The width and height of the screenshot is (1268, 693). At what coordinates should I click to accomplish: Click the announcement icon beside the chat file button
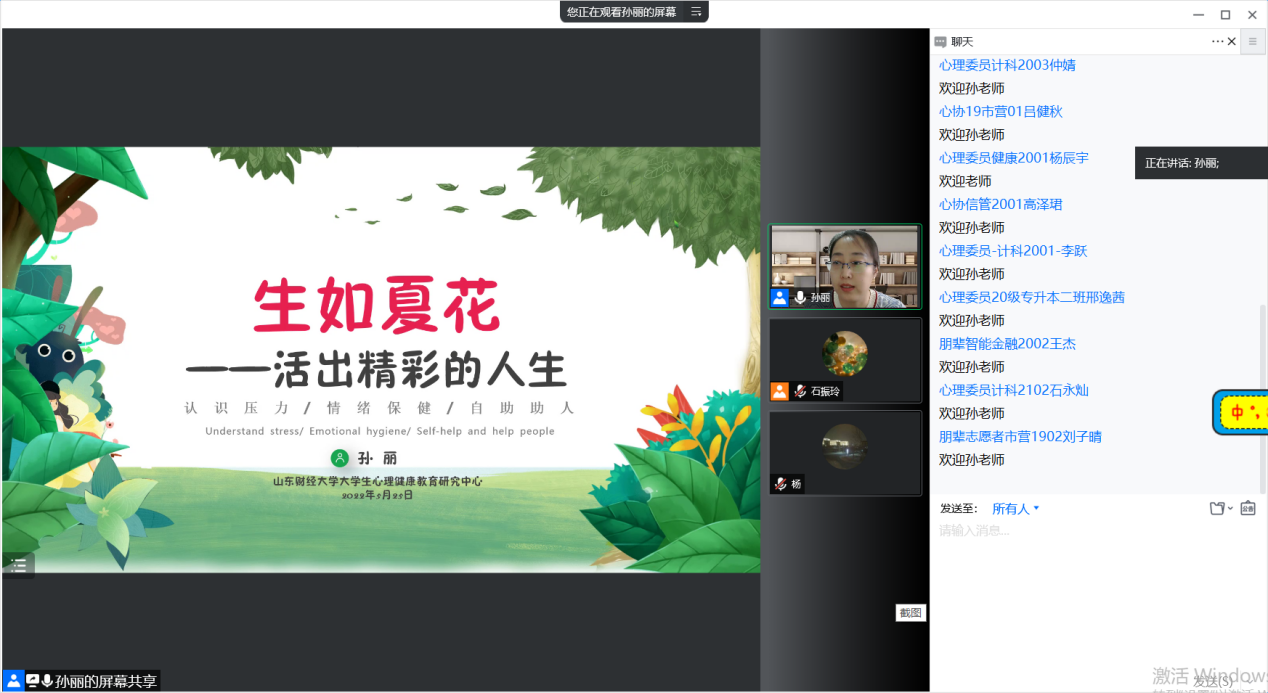click(x=1248, y=508)
